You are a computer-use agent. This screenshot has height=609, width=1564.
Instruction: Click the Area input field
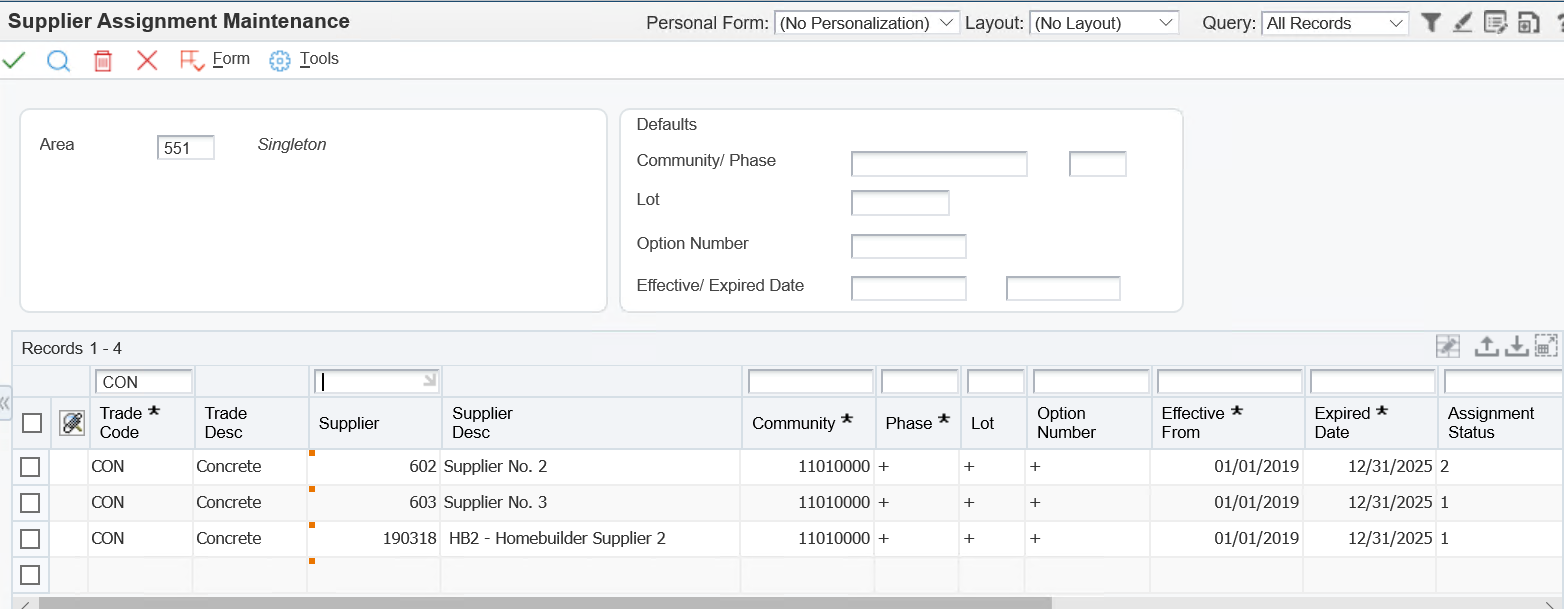click(x=186, y=148)
